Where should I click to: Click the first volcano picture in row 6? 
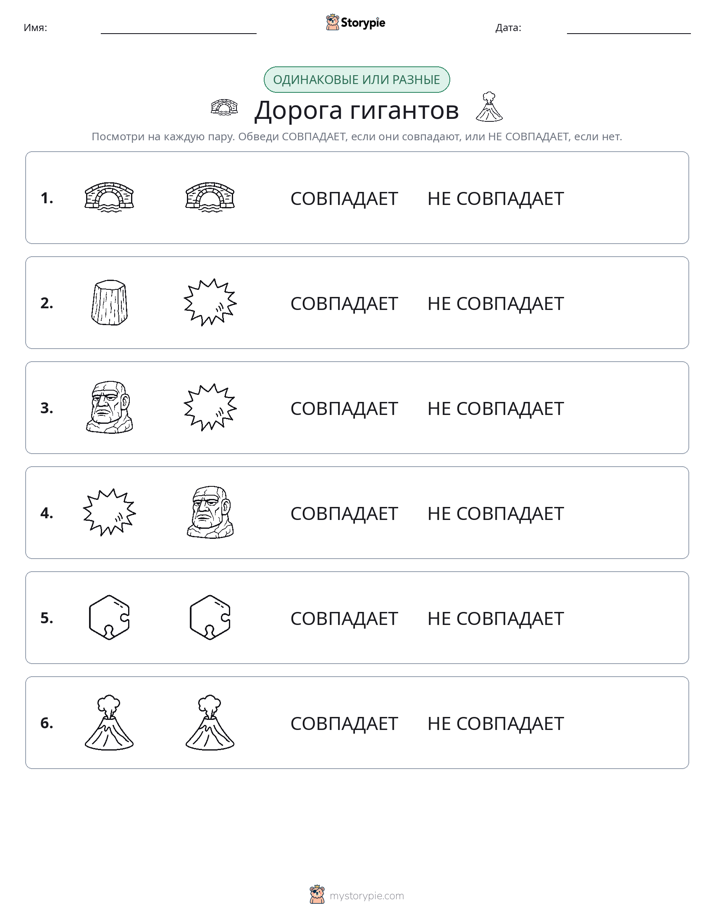(x=110, y=722)
